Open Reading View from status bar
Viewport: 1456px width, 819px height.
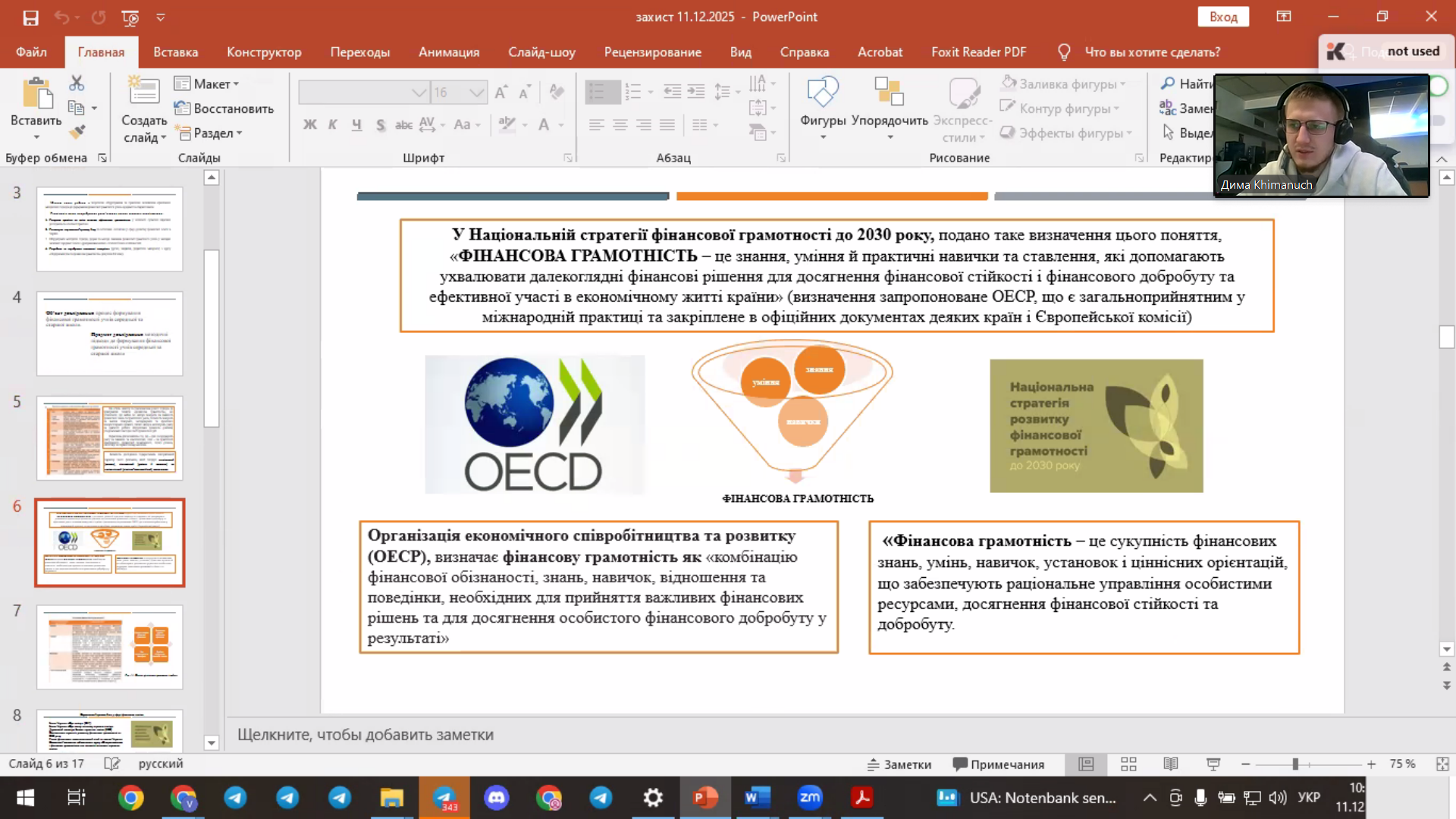(x=1171, y=764)
